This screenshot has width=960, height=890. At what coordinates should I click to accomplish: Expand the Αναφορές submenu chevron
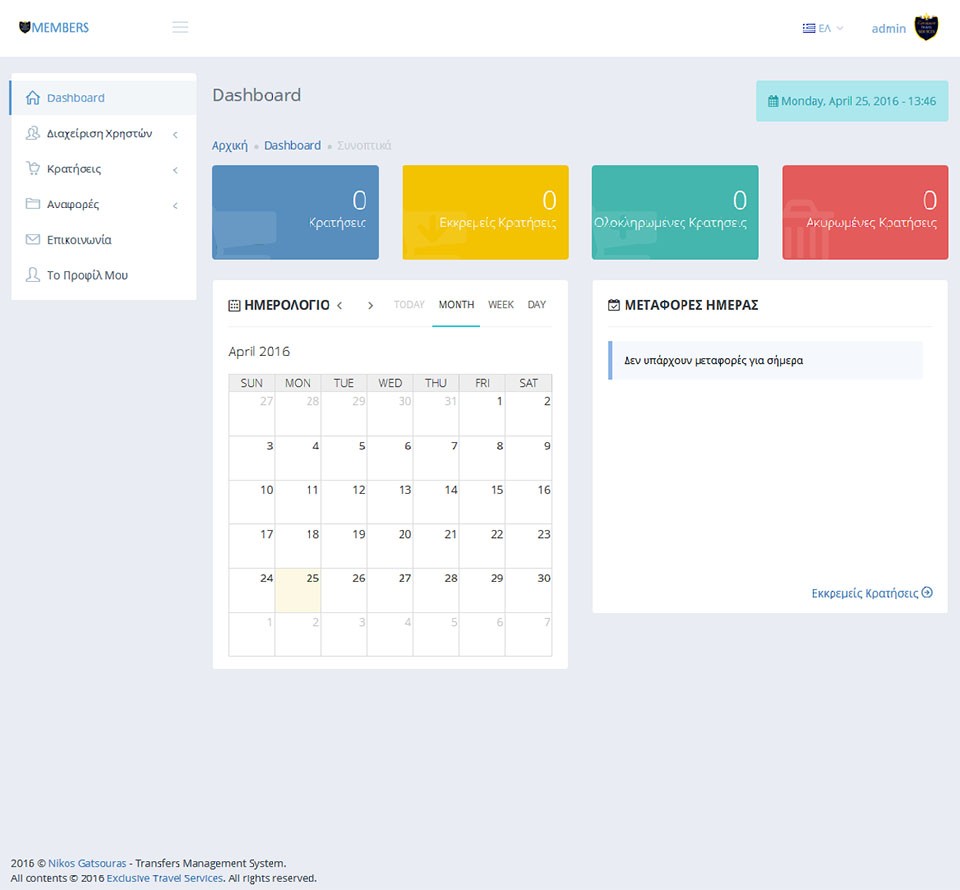tap(175, 205)
